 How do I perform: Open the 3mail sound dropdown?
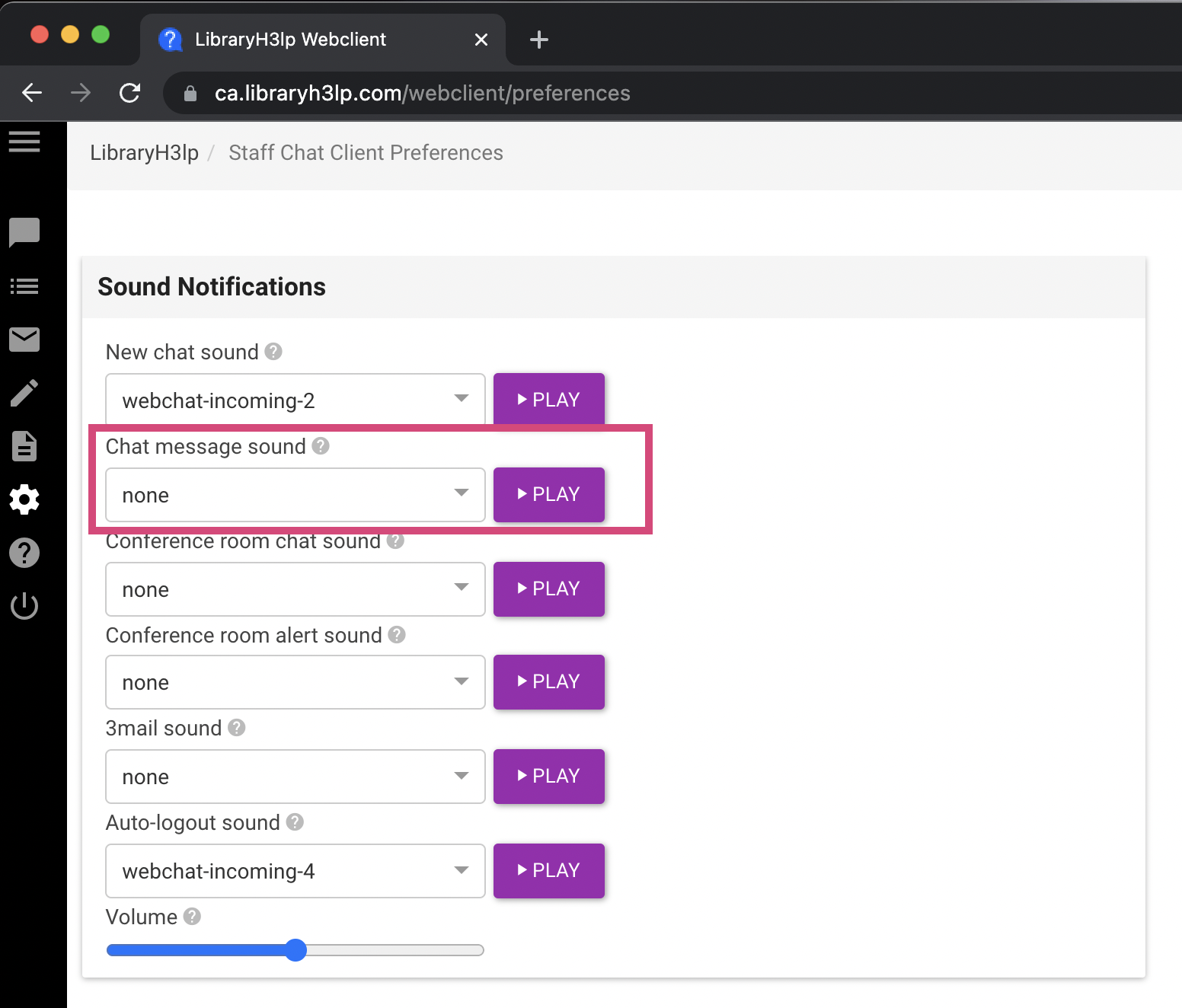pyautogui.click(x=295, y=776)
